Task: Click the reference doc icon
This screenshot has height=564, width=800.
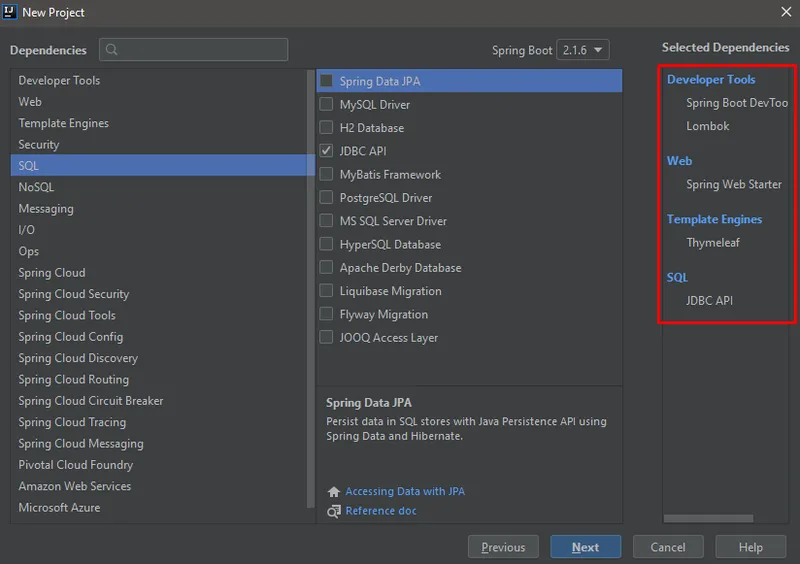Action: (x=334, y=511)
